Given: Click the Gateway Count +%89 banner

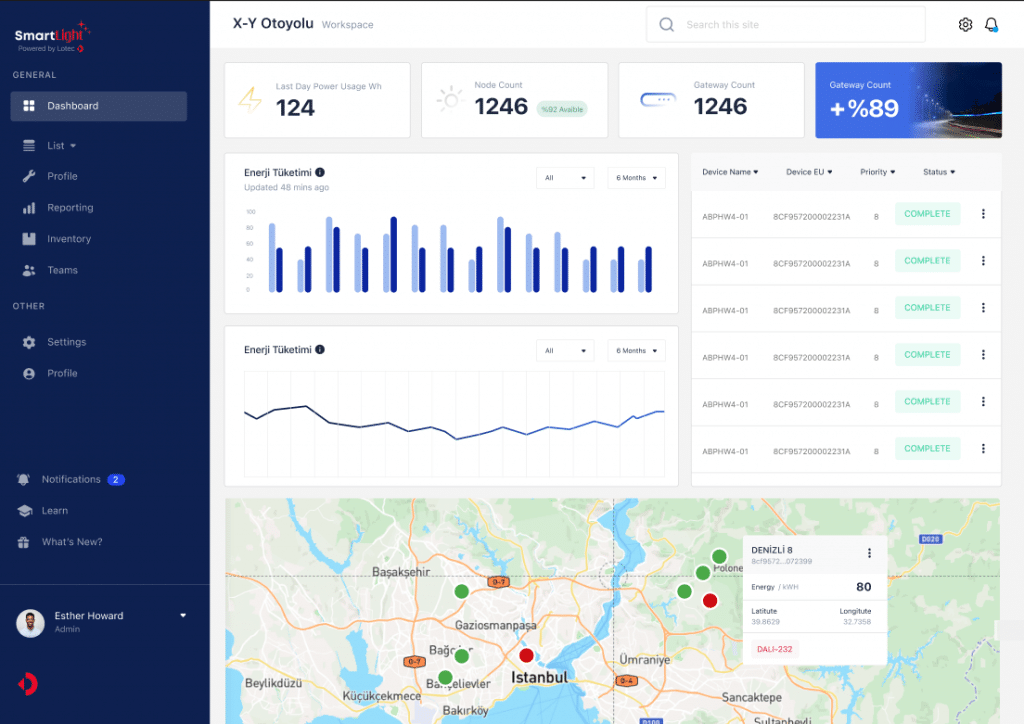Looking at the screenshot, I should (x=908, y=100).
